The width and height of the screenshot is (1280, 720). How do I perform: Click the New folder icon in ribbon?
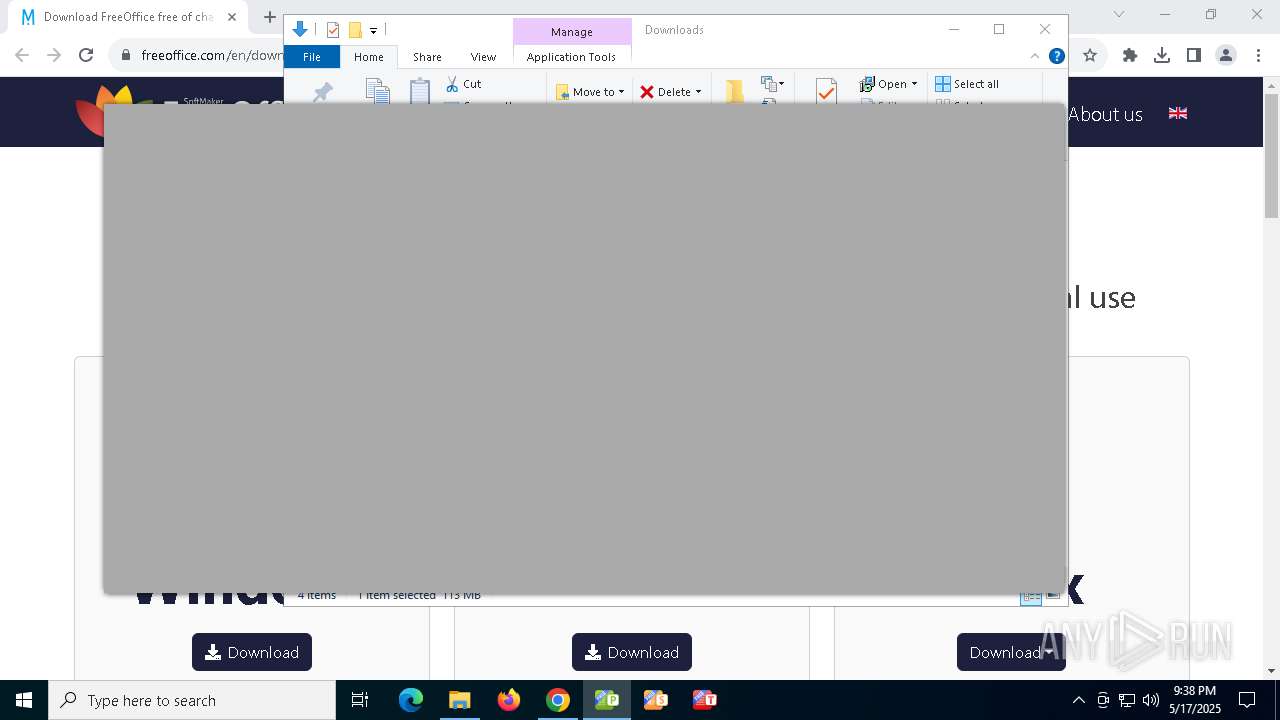point(735,91)
